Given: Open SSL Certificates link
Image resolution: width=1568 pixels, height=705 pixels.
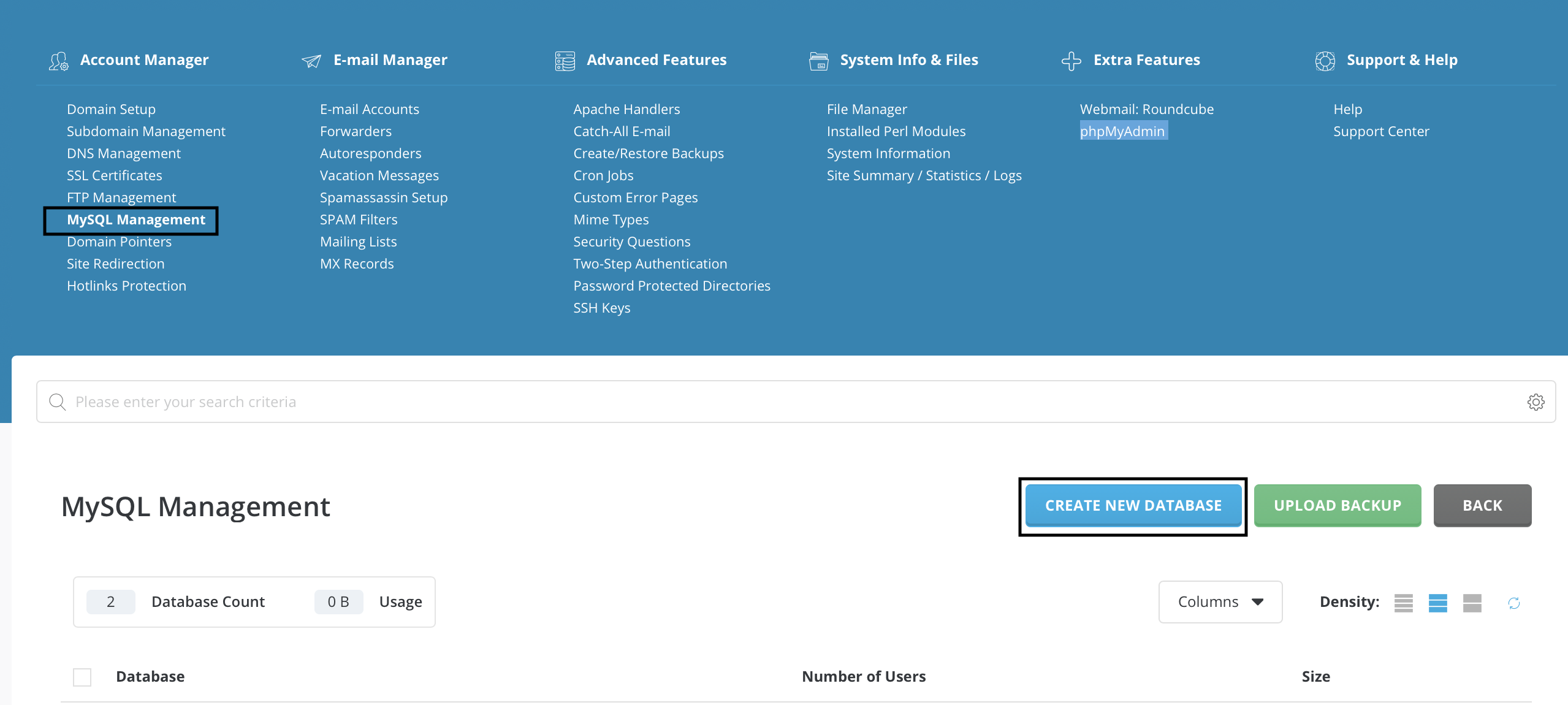Looking at the screenshot, I should pos(114,175).
